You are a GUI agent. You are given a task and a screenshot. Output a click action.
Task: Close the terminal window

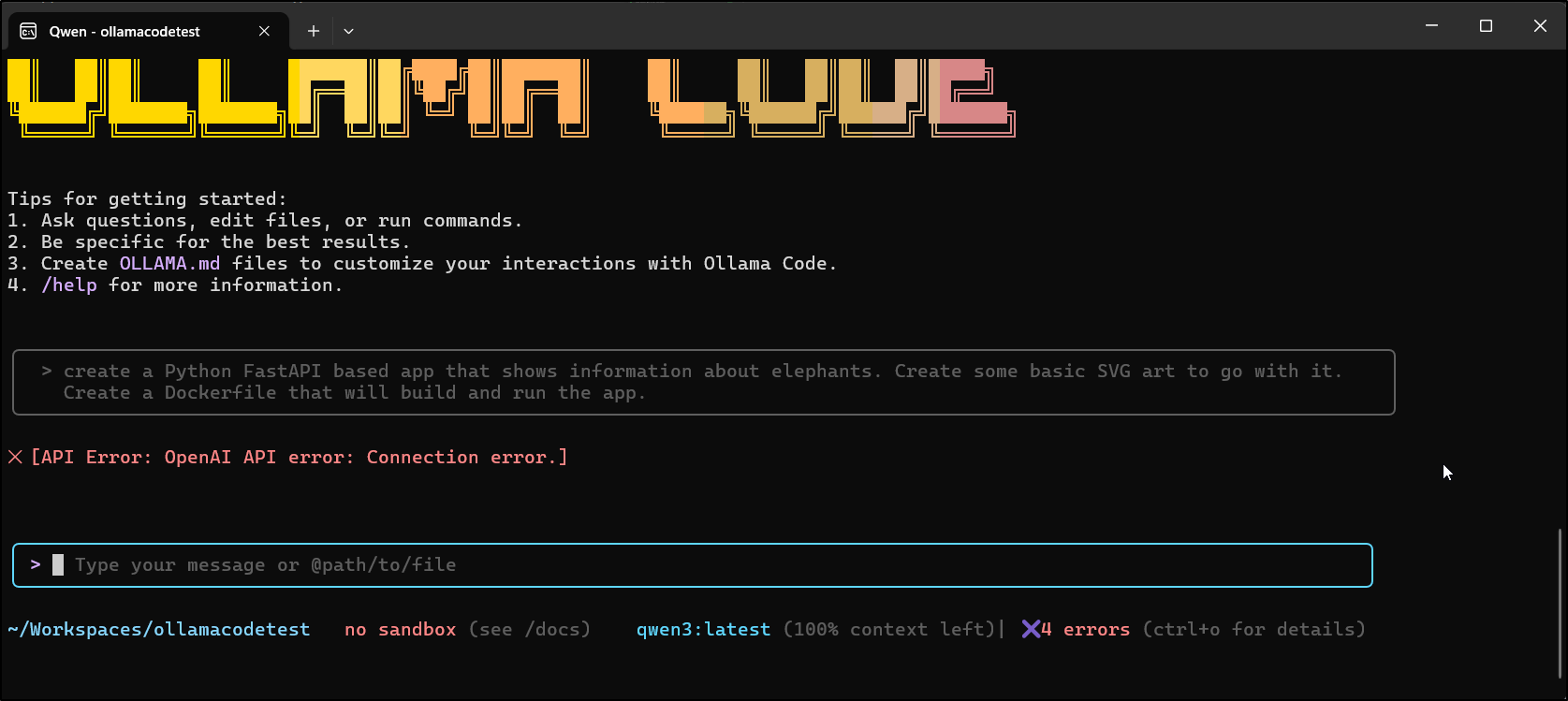tap(1540, 26)
